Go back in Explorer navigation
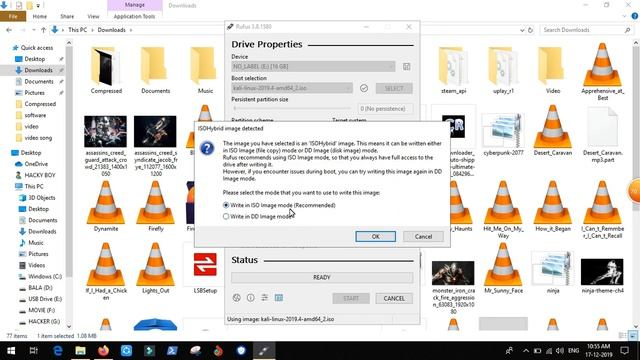The width and height of the screenshot is (640, 360). click(9, 30)
